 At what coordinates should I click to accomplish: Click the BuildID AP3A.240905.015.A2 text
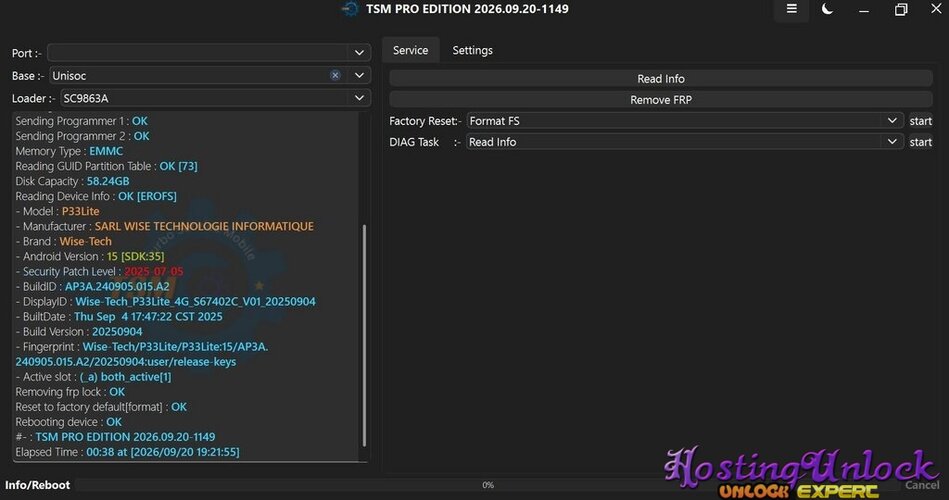(117, 286)
